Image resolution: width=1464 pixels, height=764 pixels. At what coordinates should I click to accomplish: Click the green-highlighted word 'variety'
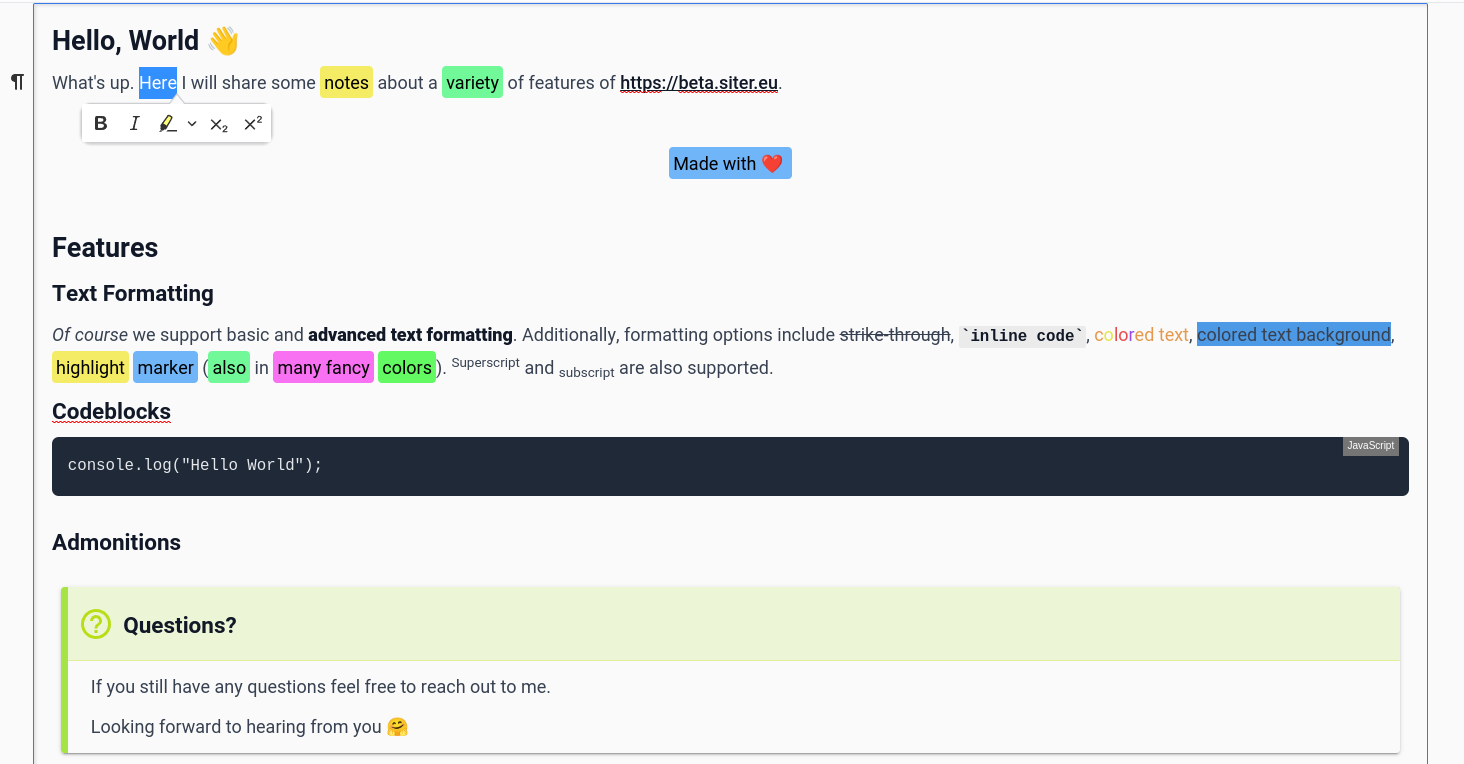pos(472,82)
